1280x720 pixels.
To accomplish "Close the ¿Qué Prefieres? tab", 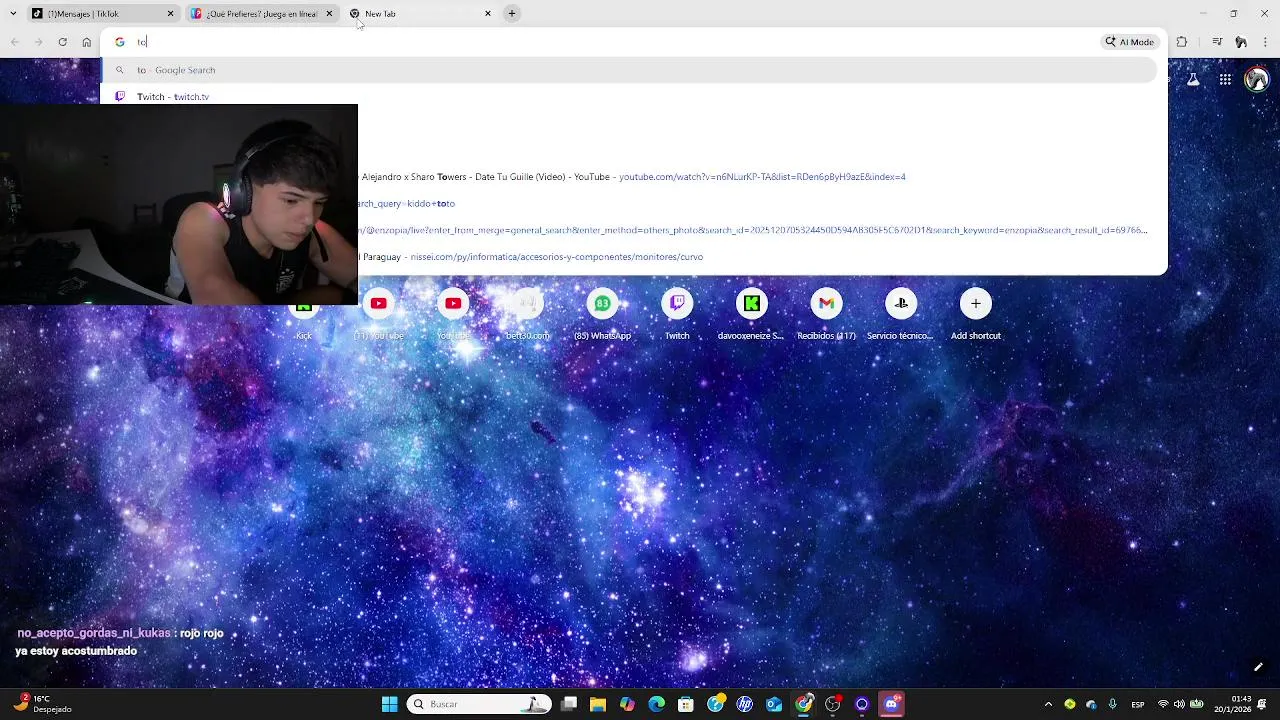I will [x=329, y=14].
